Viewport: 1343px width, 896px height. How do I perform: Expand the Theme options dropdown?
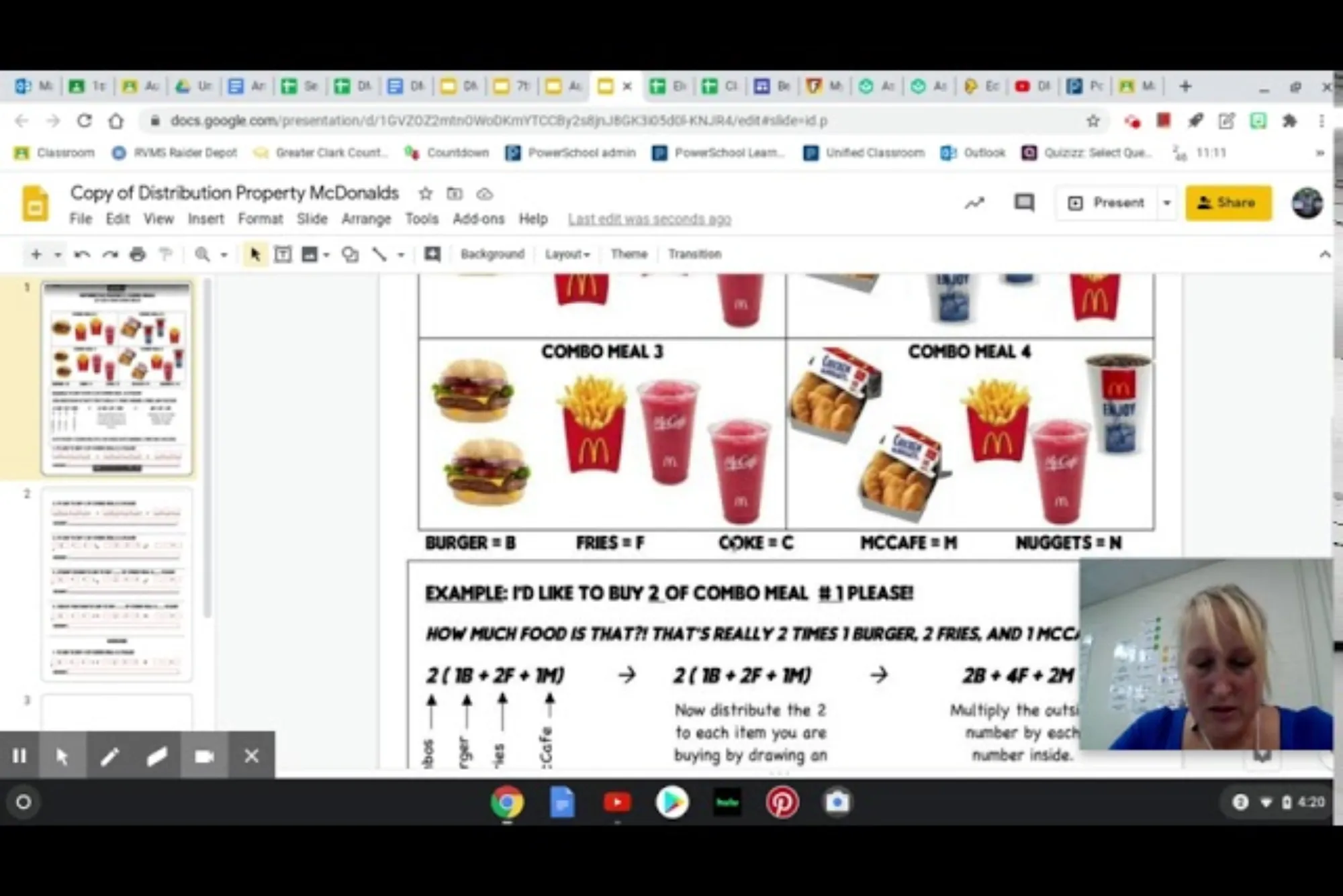coord(628,253)
